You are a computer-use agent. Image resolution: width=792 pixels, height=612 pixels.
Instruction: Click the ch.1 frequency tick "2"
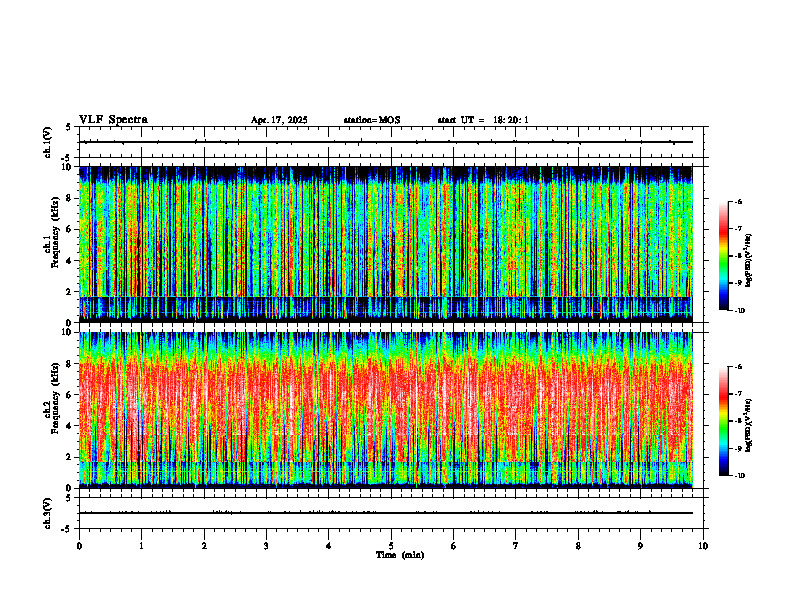point(70,292)
